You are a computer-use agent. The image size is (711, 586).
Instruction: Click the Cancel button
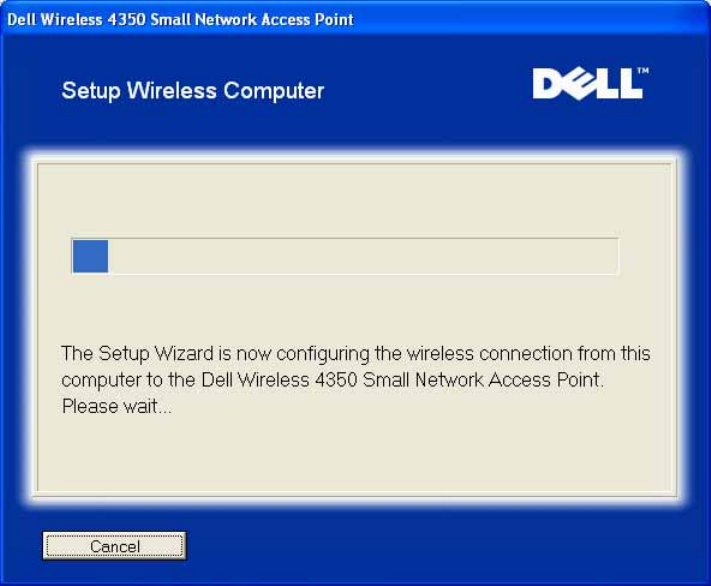tap(115, 546)
